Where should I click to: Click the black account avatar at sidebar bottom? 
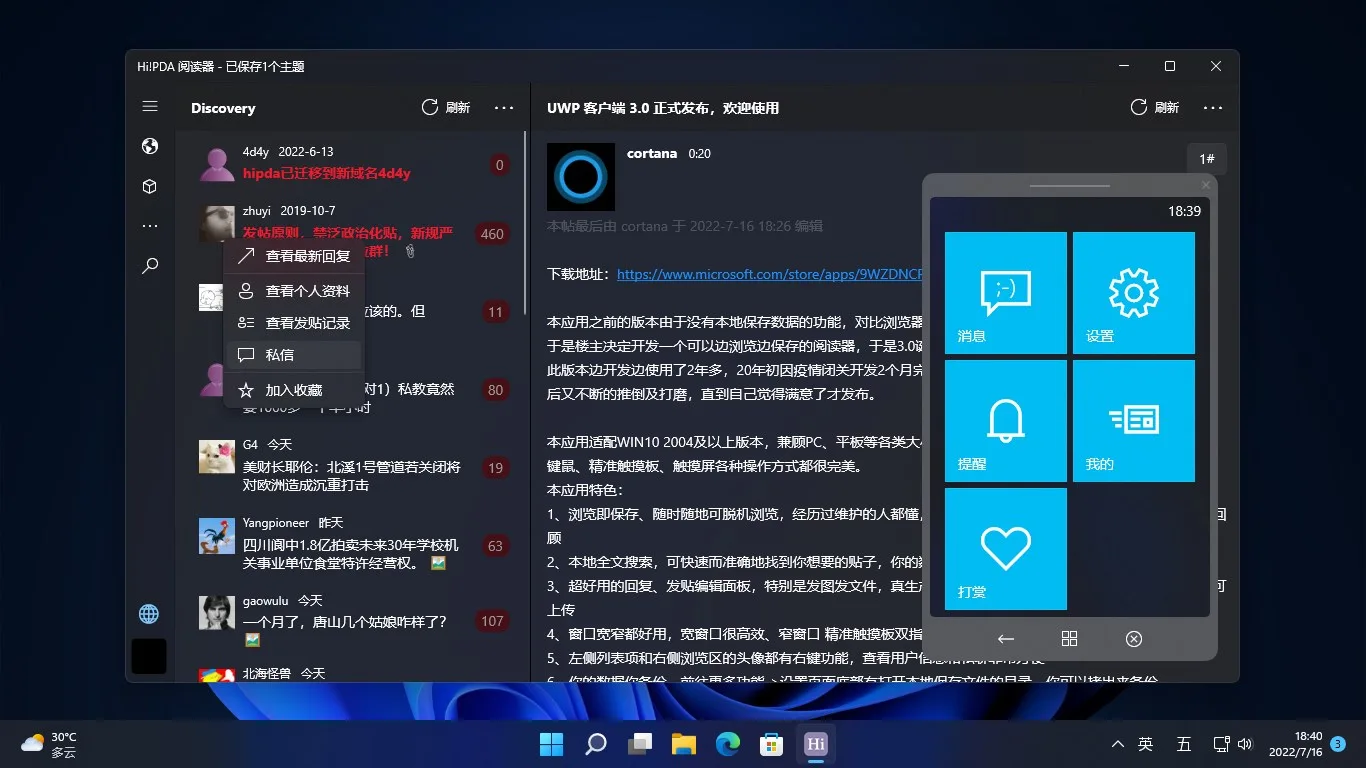149,656
